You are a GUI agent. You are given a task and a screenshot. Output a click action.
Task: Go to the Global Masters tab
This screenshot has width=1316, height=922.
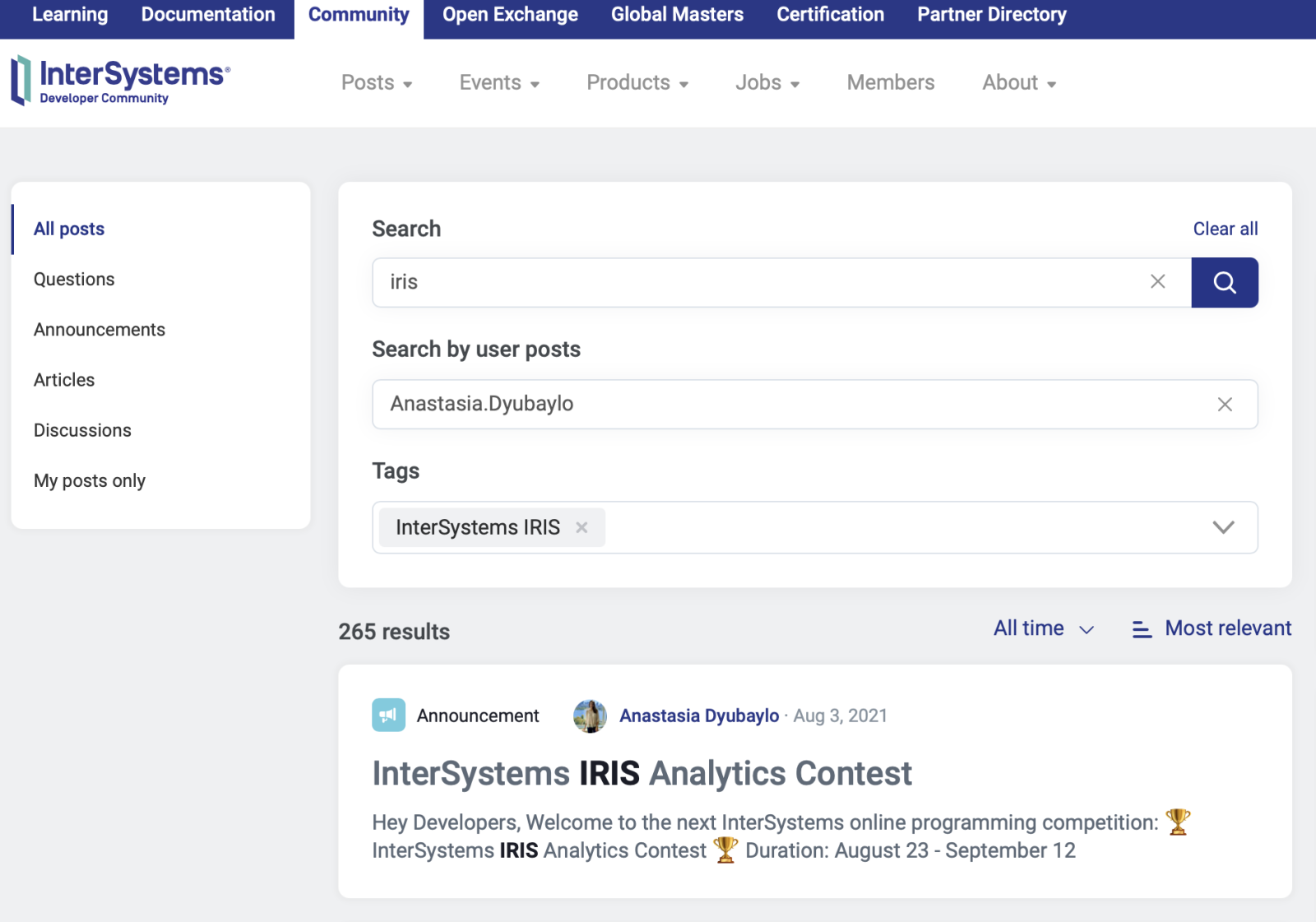pyautogui.click(x=677, y=15)
